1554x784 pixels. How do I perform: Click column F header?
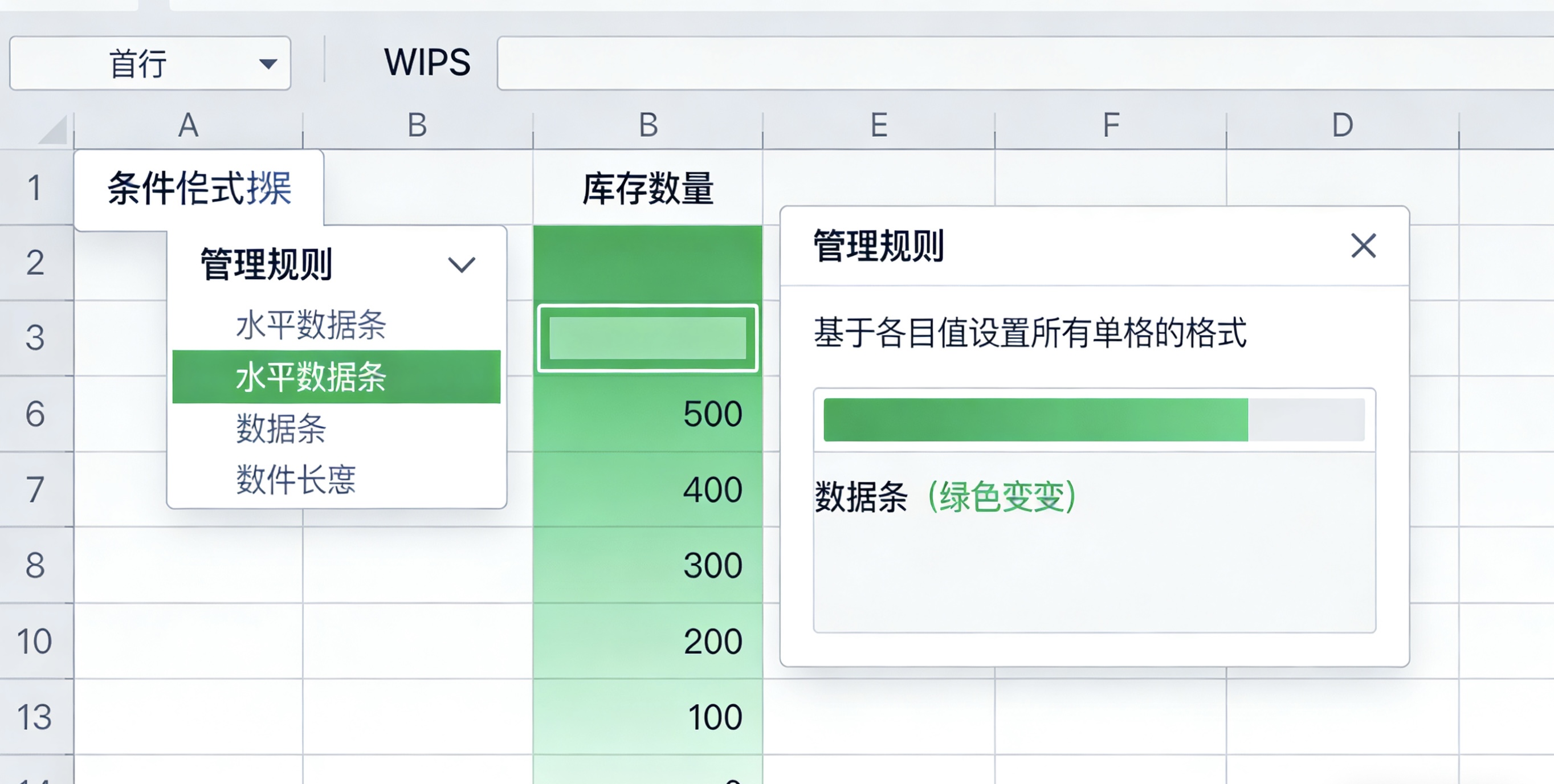click(x=1110, y=125)
